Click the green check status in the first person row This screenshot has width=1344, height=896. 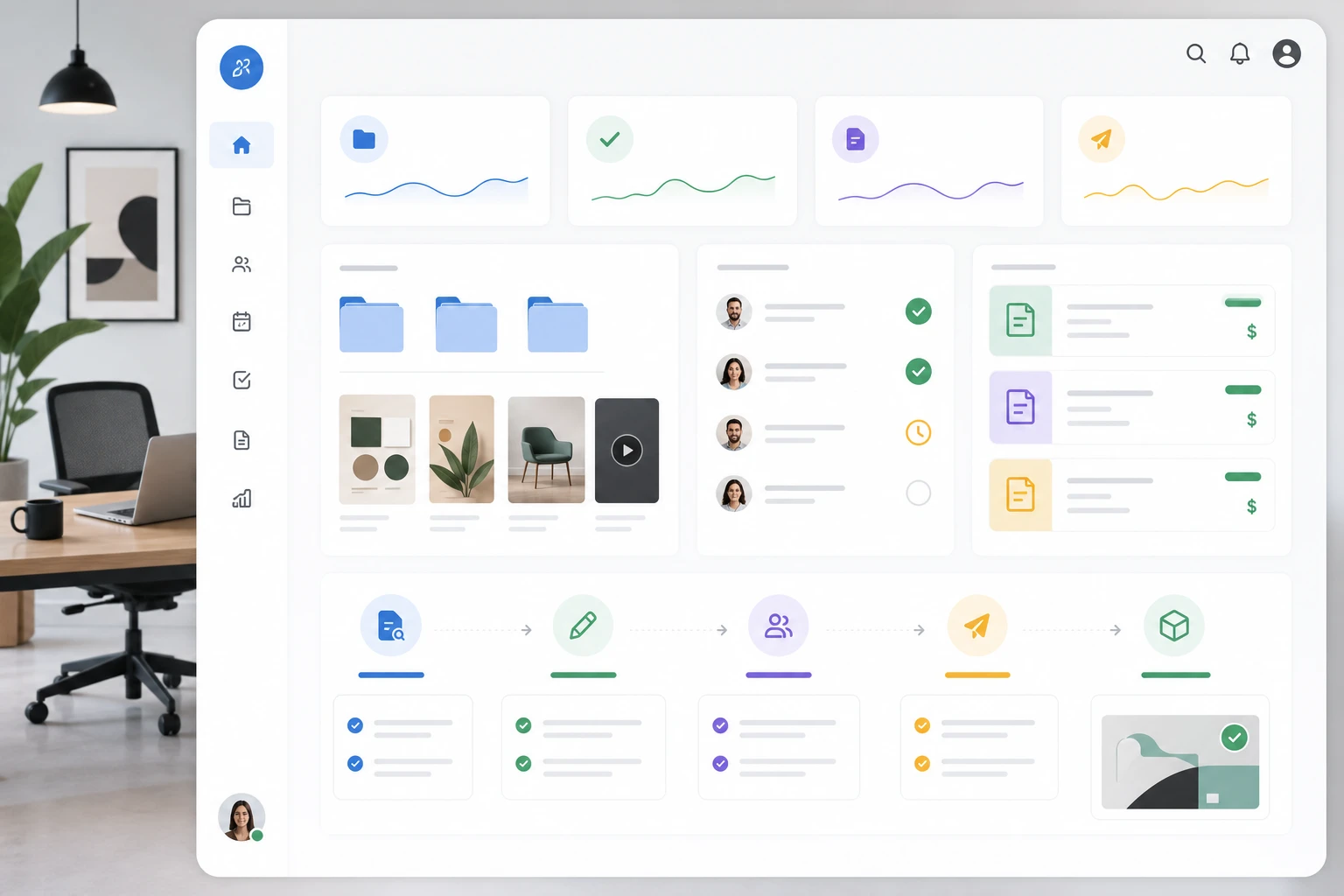919,311
